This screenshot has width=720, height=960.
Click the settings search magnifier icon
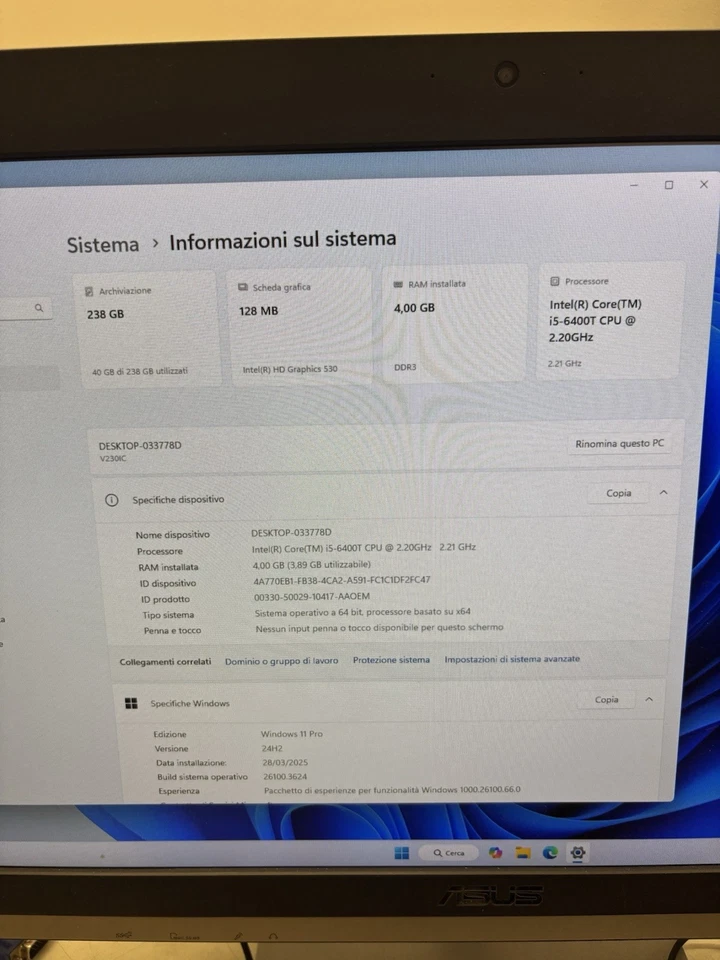[x=39, y=308]
